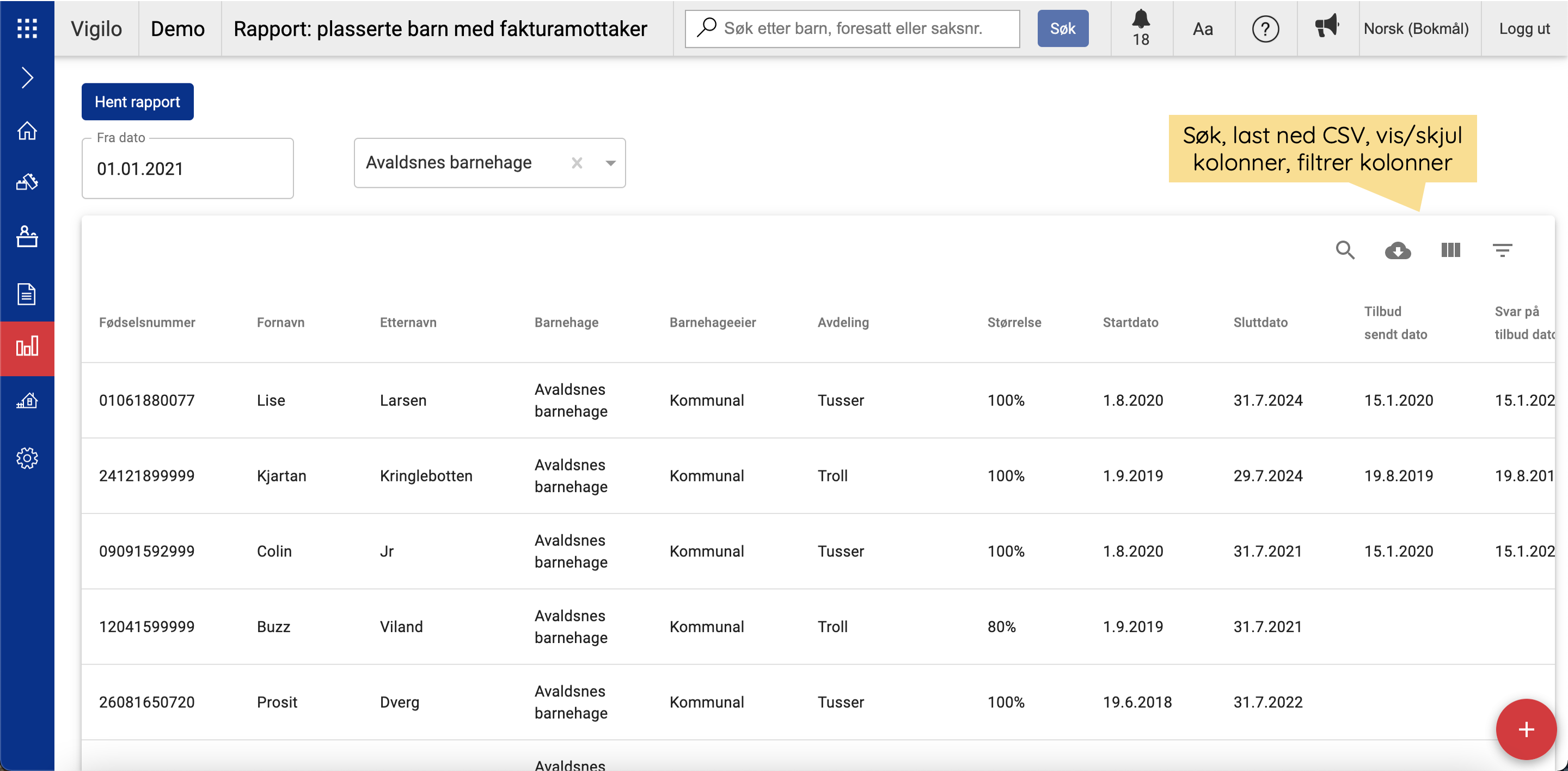
Task: Sort by Fornavn column header
Action: [x=280, y=322]
